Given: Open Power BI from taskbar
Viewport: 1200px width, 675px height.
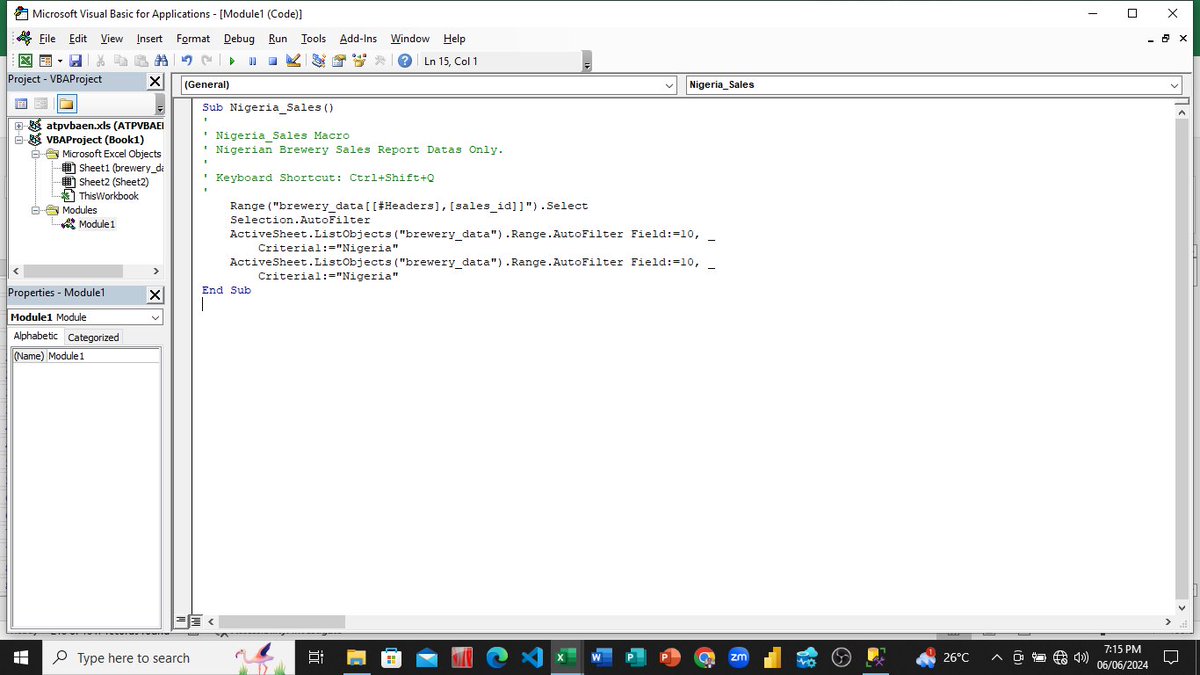Looking at the screenshot, I should point(771,657).
